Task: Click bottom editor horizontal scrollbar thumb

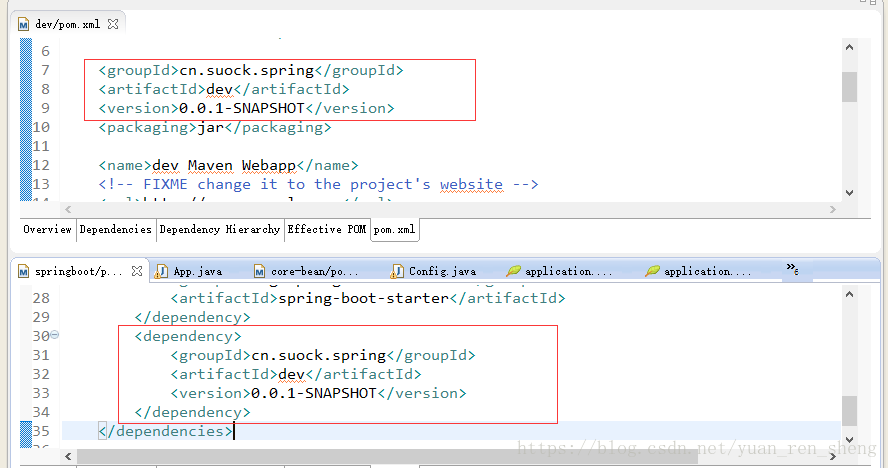Action: point(387,456)
